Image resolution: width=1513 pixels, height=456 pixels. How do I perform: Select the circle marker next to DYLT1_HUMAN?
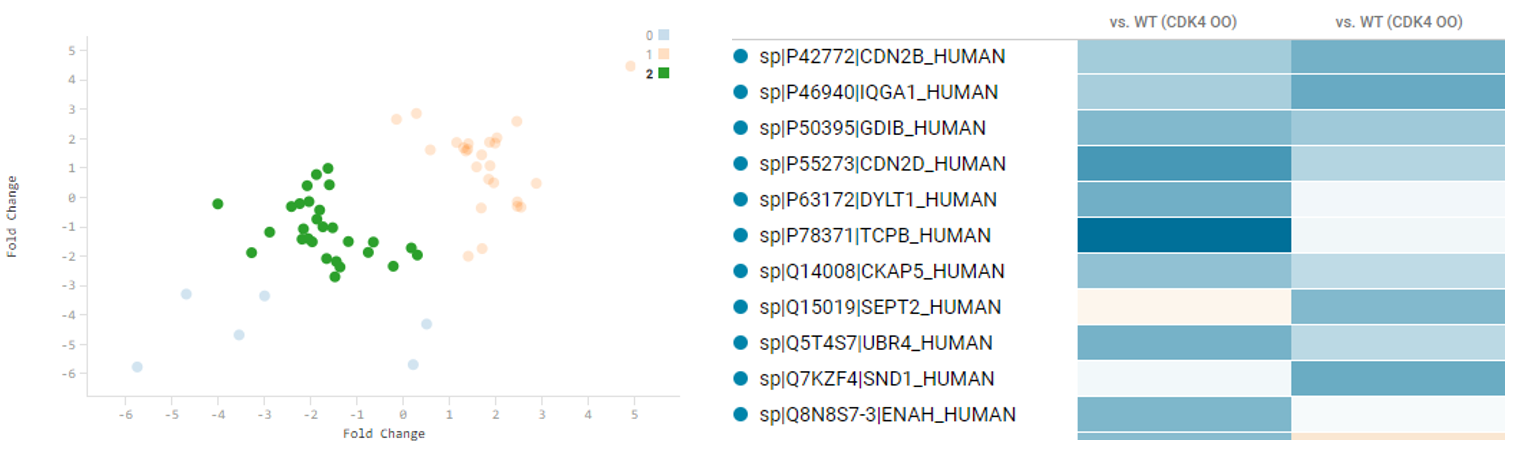[741, 200]
